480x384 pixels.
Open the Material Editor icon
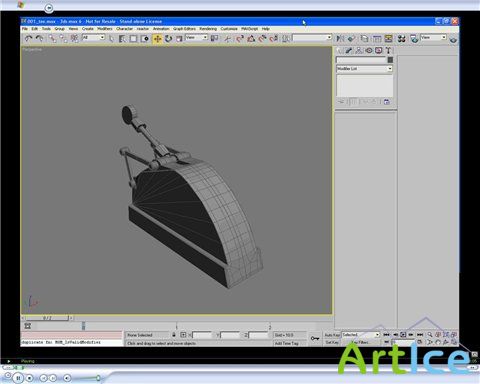tap(402, 39)
